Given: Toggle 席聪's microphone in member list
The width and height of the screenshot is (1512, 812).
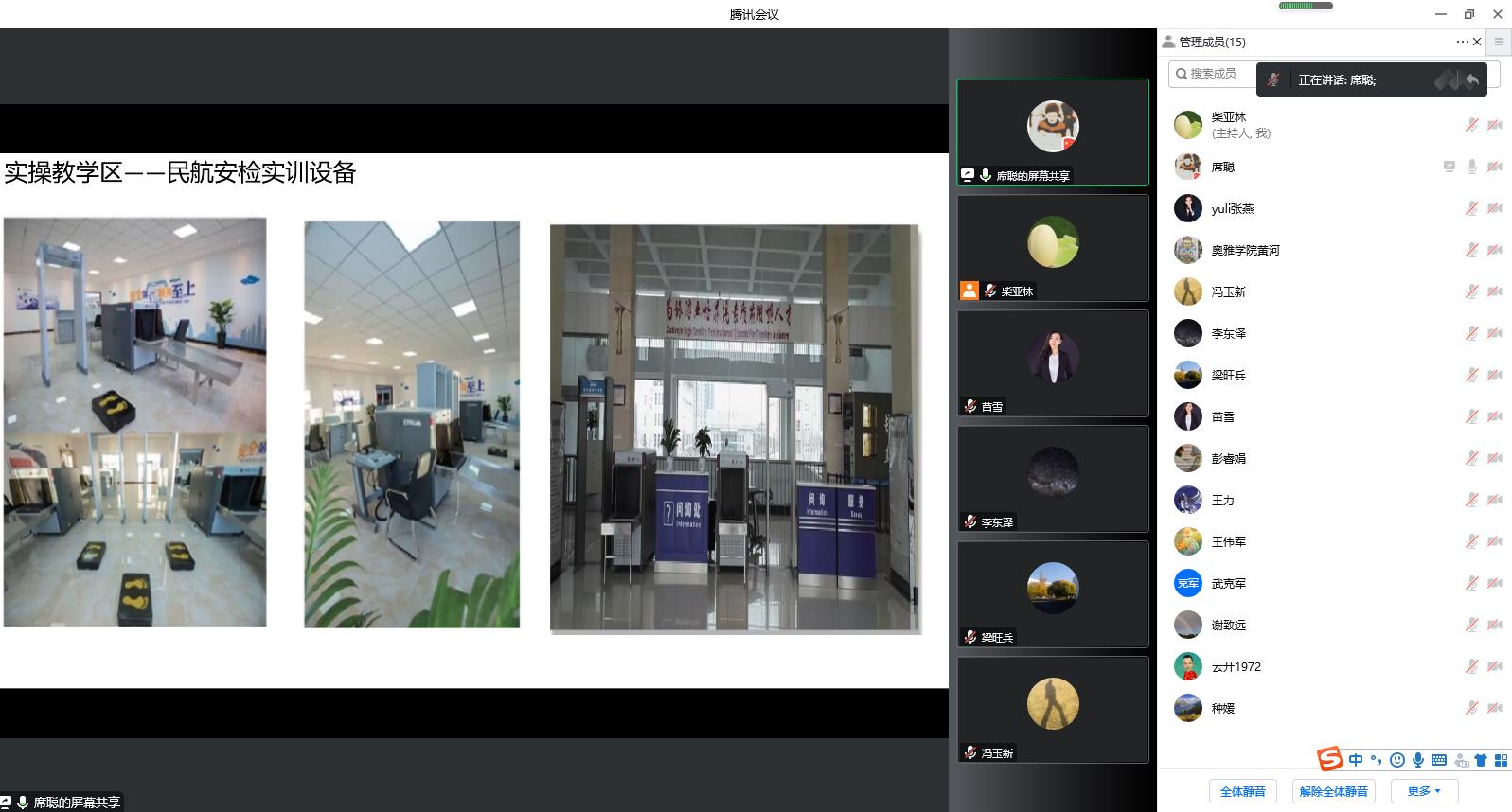Looking at the screenshot, I should click(1472, 167).
